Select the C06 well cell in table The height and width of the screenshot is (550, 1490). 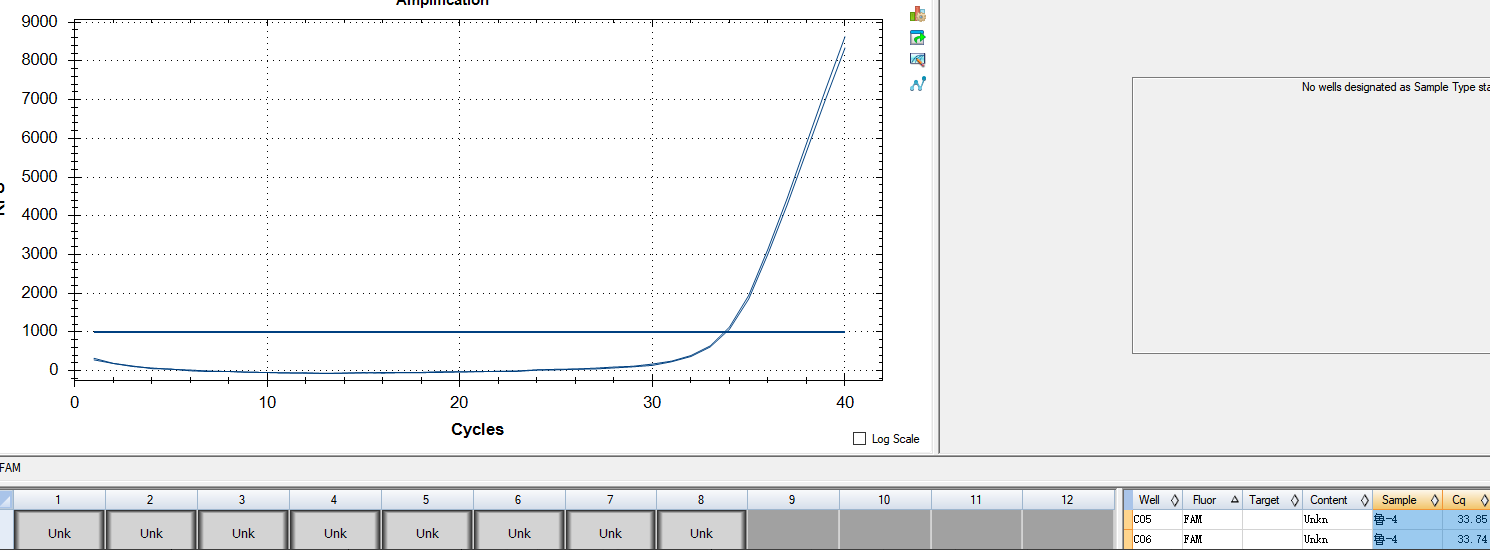(x=1156, y=540)
